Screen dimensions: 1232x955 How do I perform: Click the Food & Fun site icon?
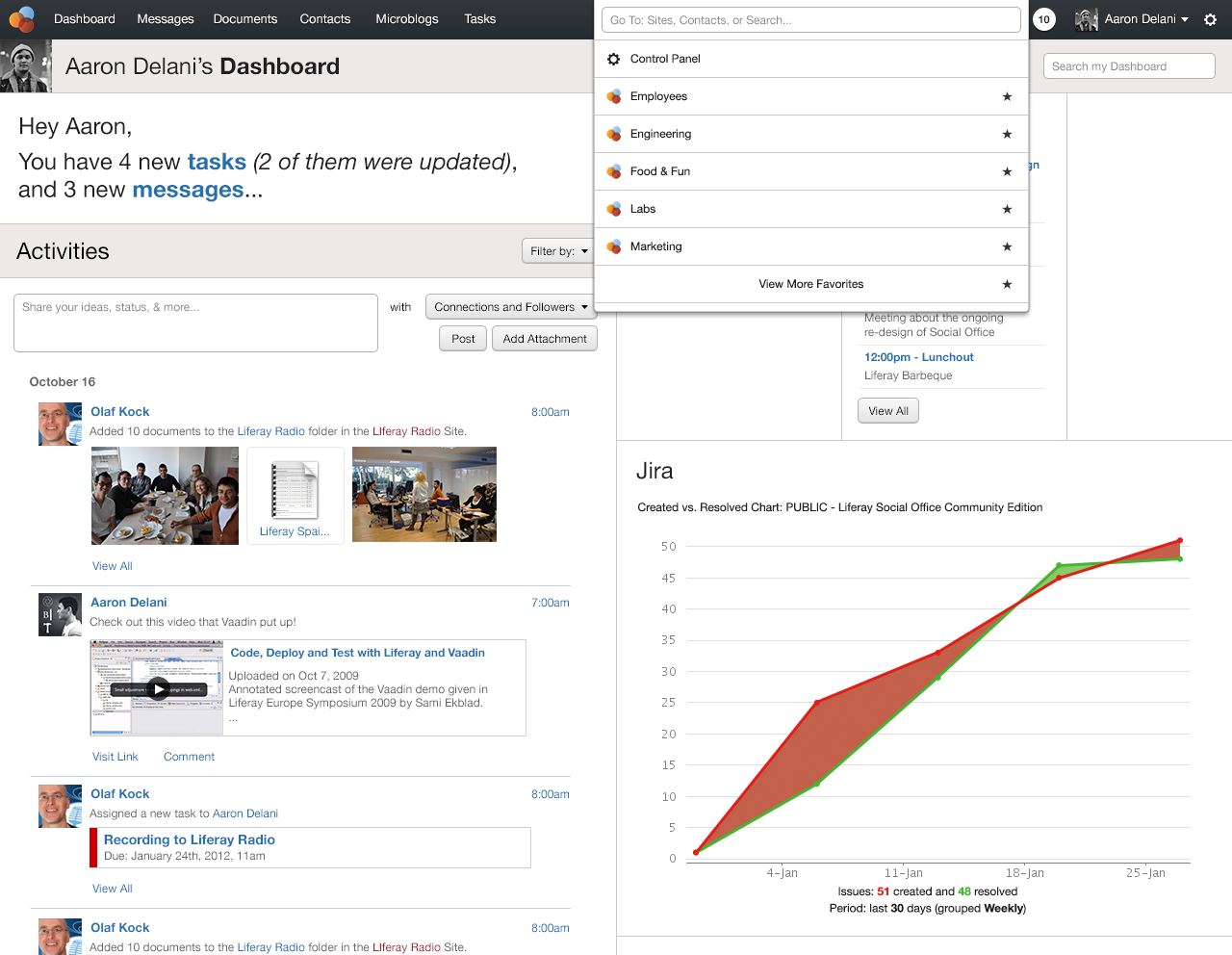pos(613,171)
